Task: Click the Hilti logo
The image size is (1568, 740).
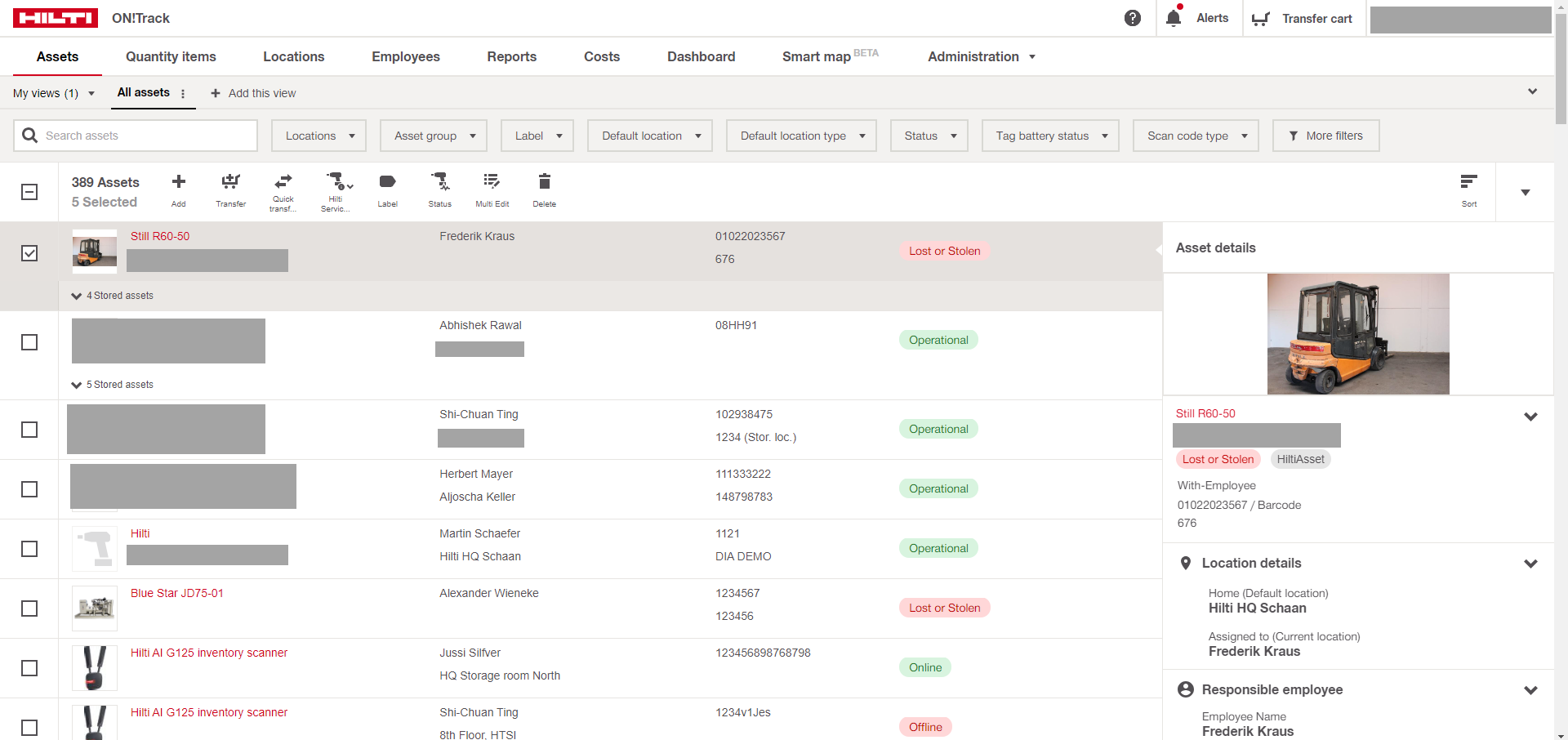Action: coord(56,18)
